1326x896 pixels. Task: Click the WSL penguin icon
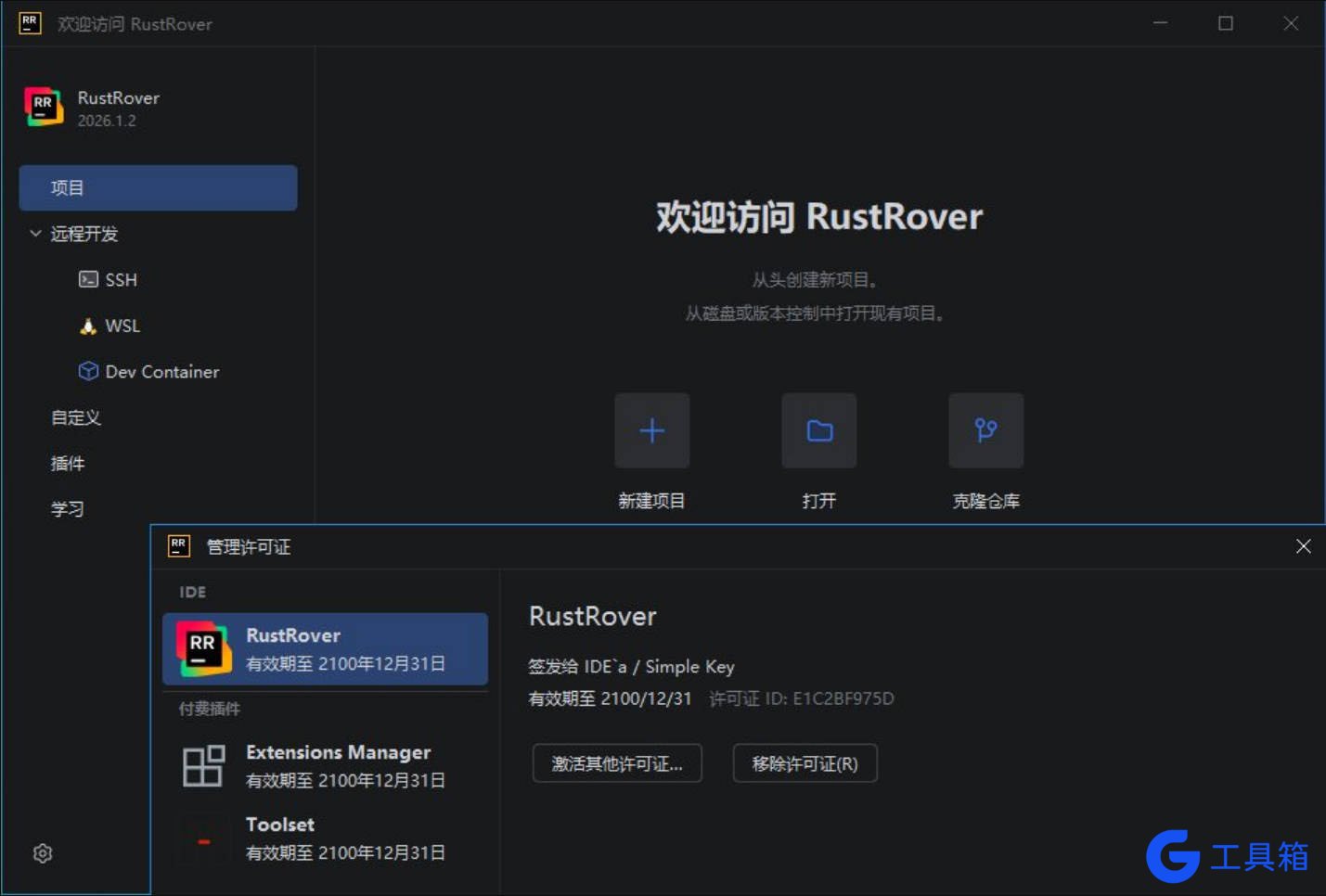pyautogui.click(x=88, y=326)
